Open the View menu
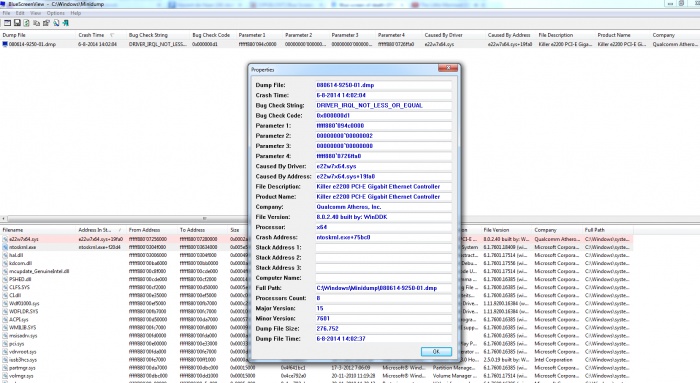 pyautogui.click(x=35, y=13)
